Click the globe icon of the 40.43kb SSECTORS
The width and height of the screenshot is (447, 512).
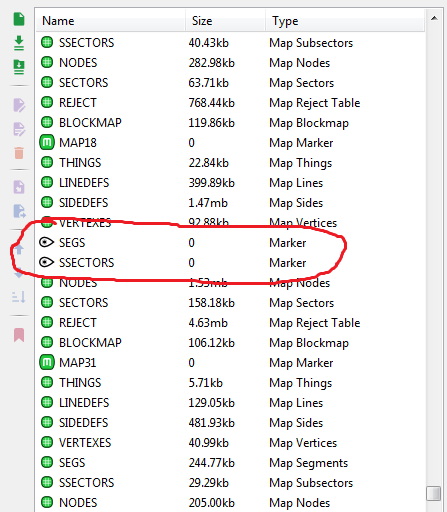47,42
